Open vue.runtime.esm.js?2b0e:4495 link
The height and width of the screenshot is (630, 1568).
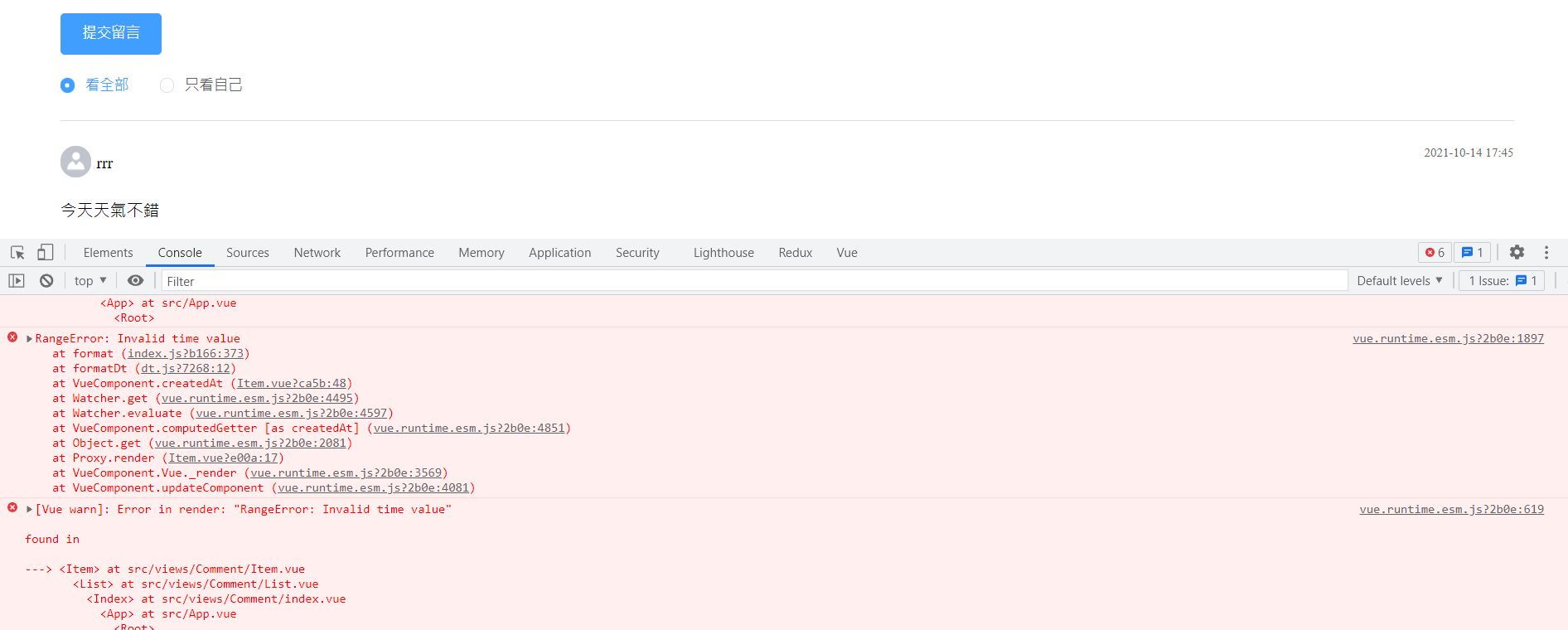[258, 398]
